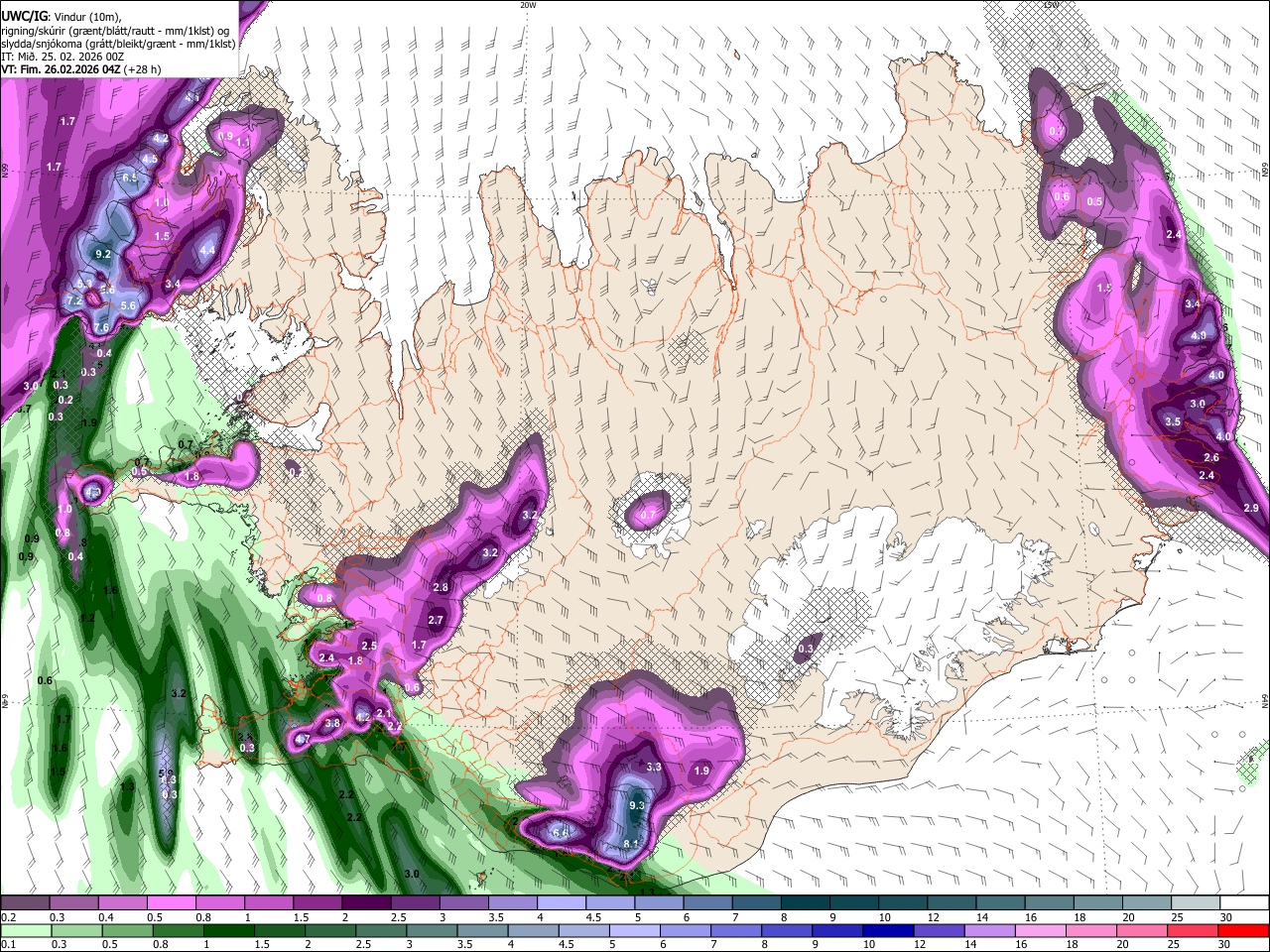Viewport: 1270px width, 952px height.
Task: Click snow legend swatch between 0.2 and 0.3
Action: [27, 903]
